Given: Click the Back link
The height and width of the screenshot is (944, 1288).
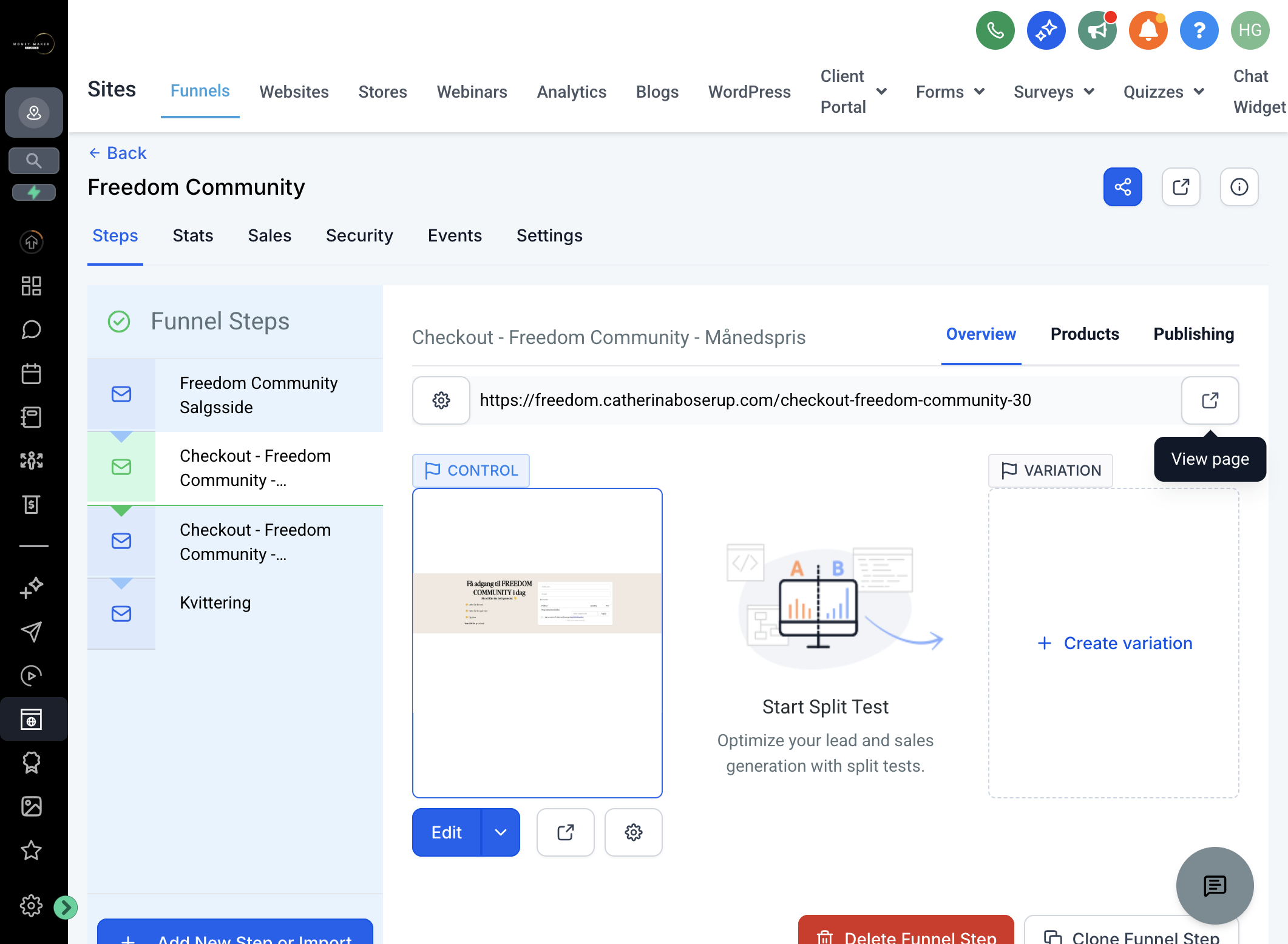Looking at the screenshot, I should (118, 153).
